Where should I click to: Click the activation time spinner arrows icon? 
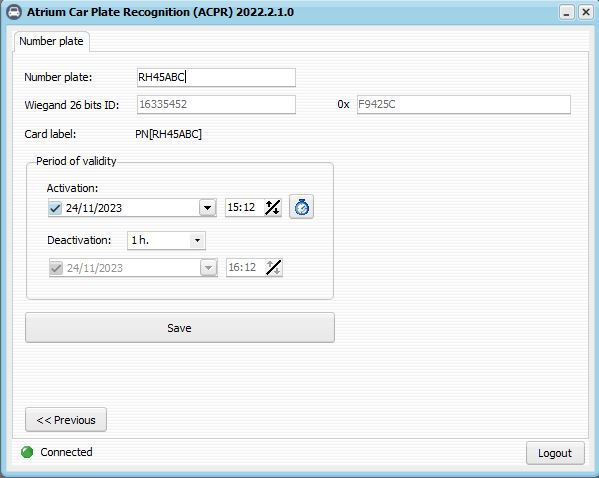tap(273, 207)
